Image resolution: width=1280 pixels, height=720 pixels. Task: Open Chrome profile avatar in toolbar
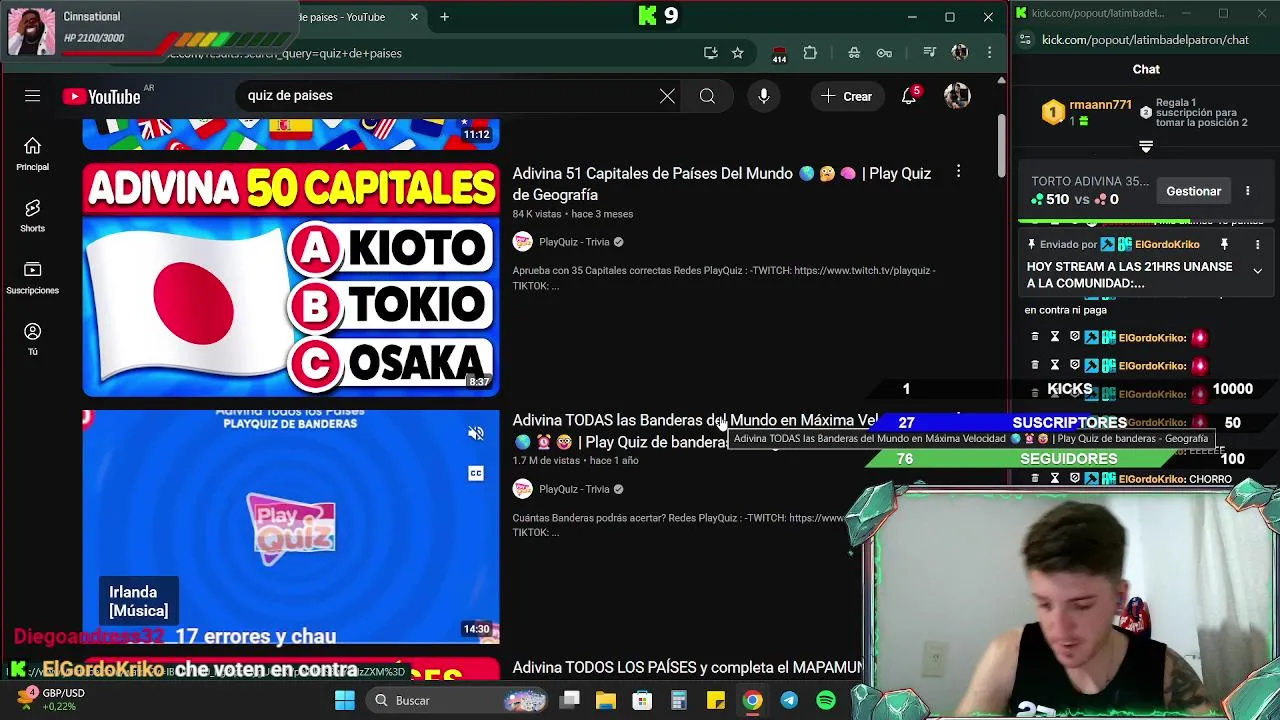960,53
